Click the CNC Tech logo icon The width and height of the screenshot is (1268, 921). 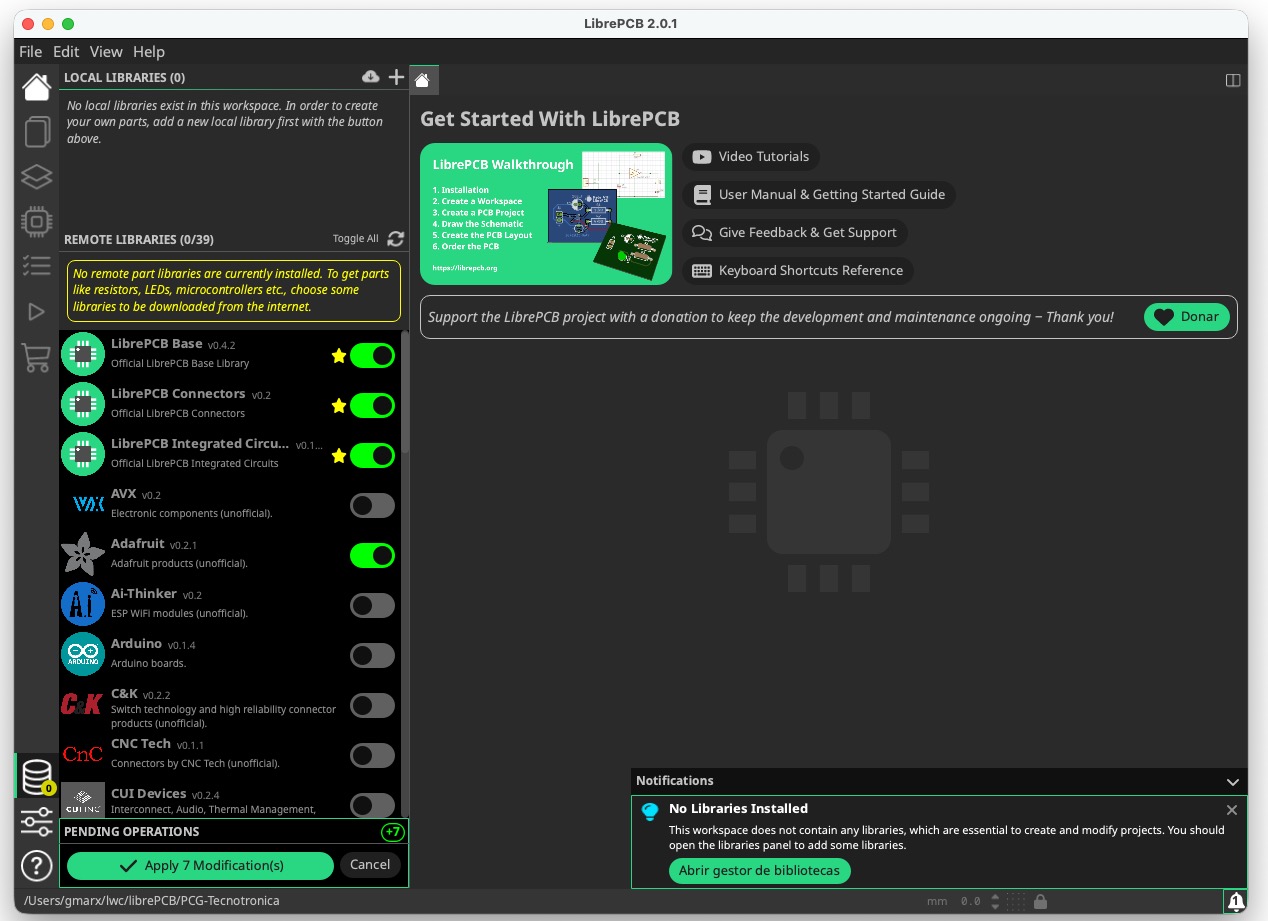83,754
